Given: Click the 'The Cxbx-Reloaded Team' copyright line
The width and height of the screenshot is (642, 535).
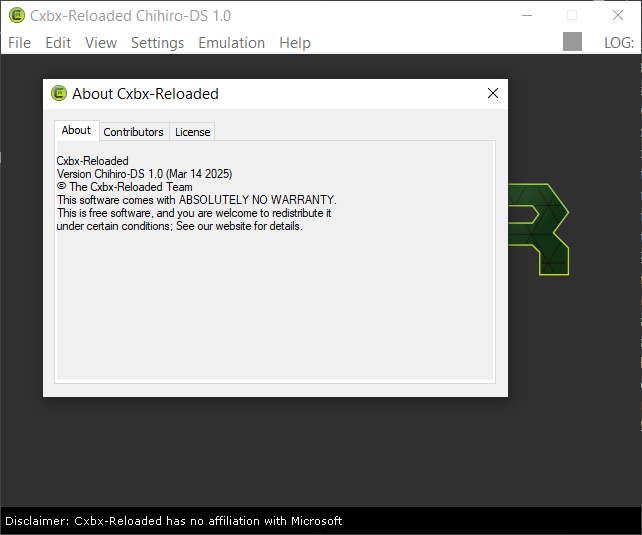Looking at the screenshot, I should point(124,187).
